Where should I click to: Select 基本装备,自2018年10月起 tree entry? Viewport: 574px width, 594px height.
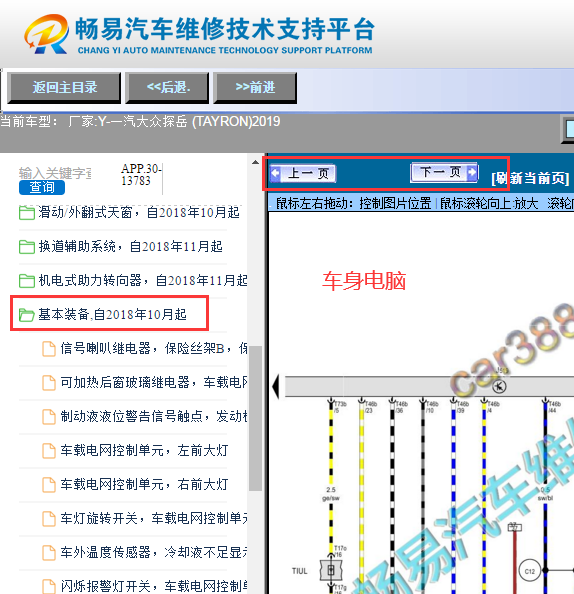(113, 314)
